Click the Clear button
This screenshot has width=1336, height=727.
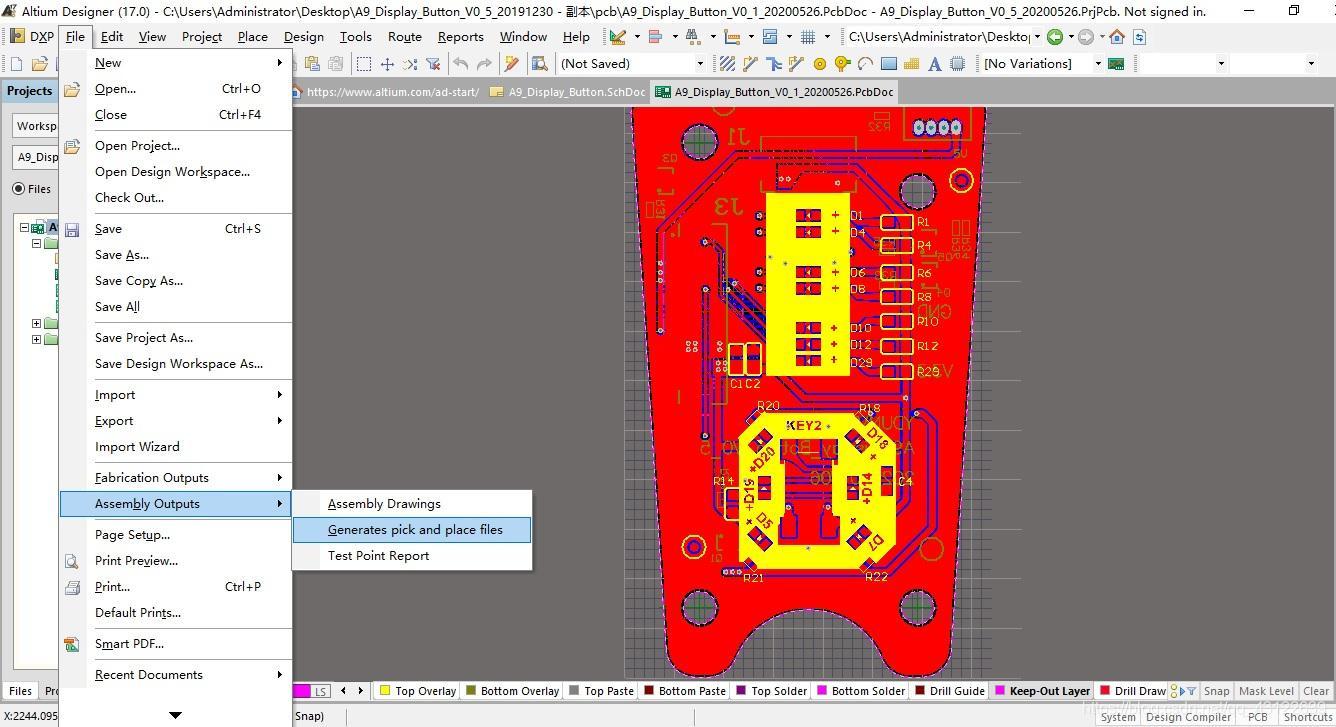pos(1316,691)
